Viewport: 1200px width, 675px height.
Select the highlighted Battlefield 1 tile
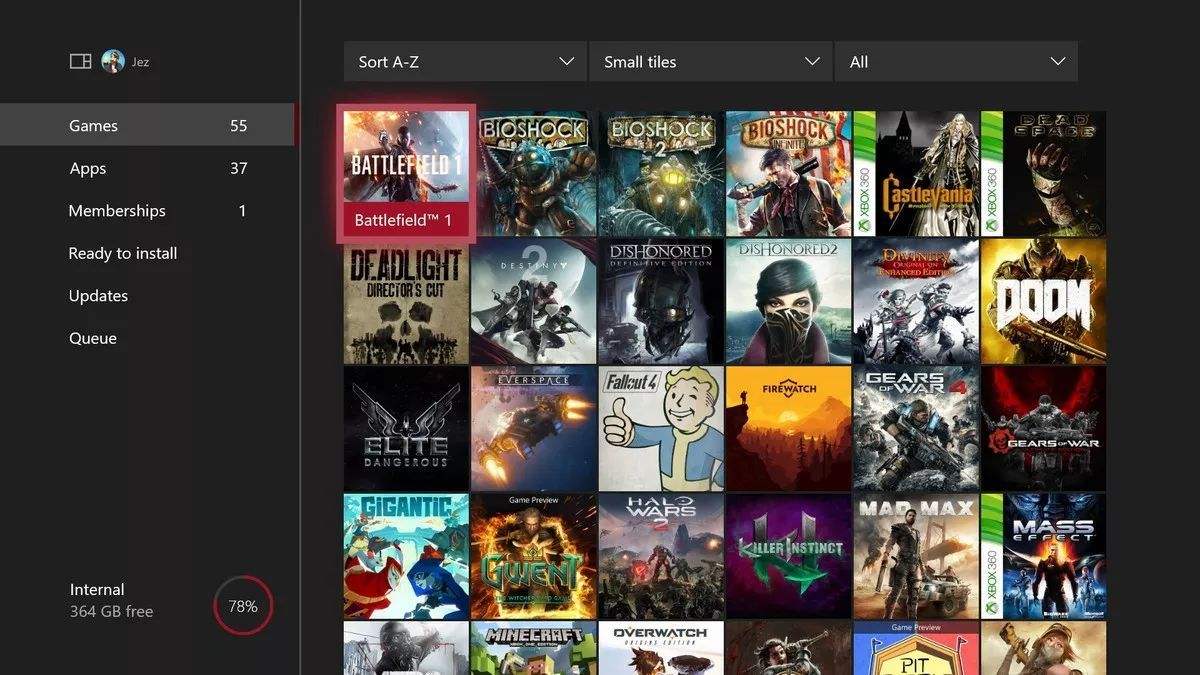(406, 173)
